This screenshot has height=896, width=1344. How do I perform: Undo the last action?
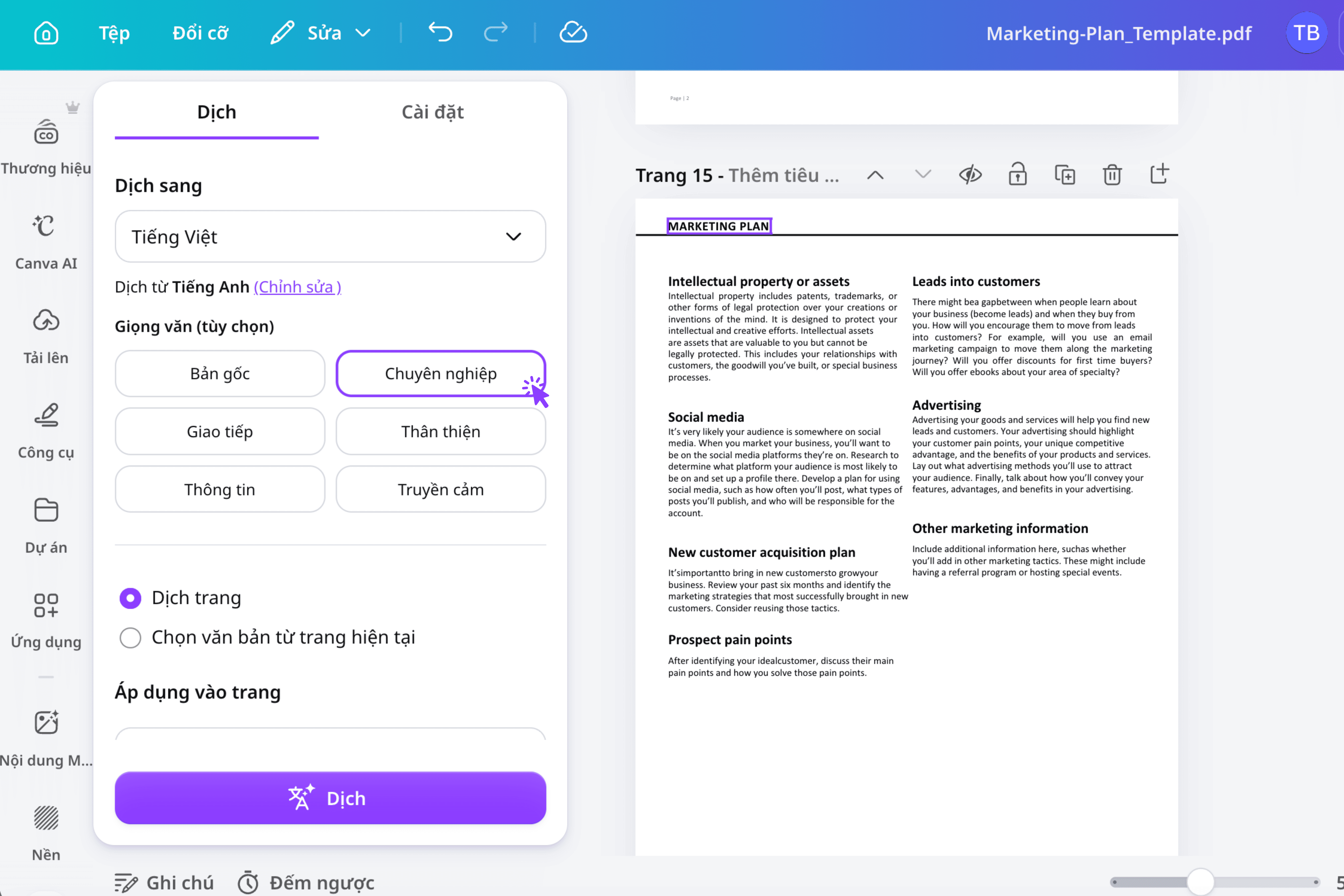(440, 33)
